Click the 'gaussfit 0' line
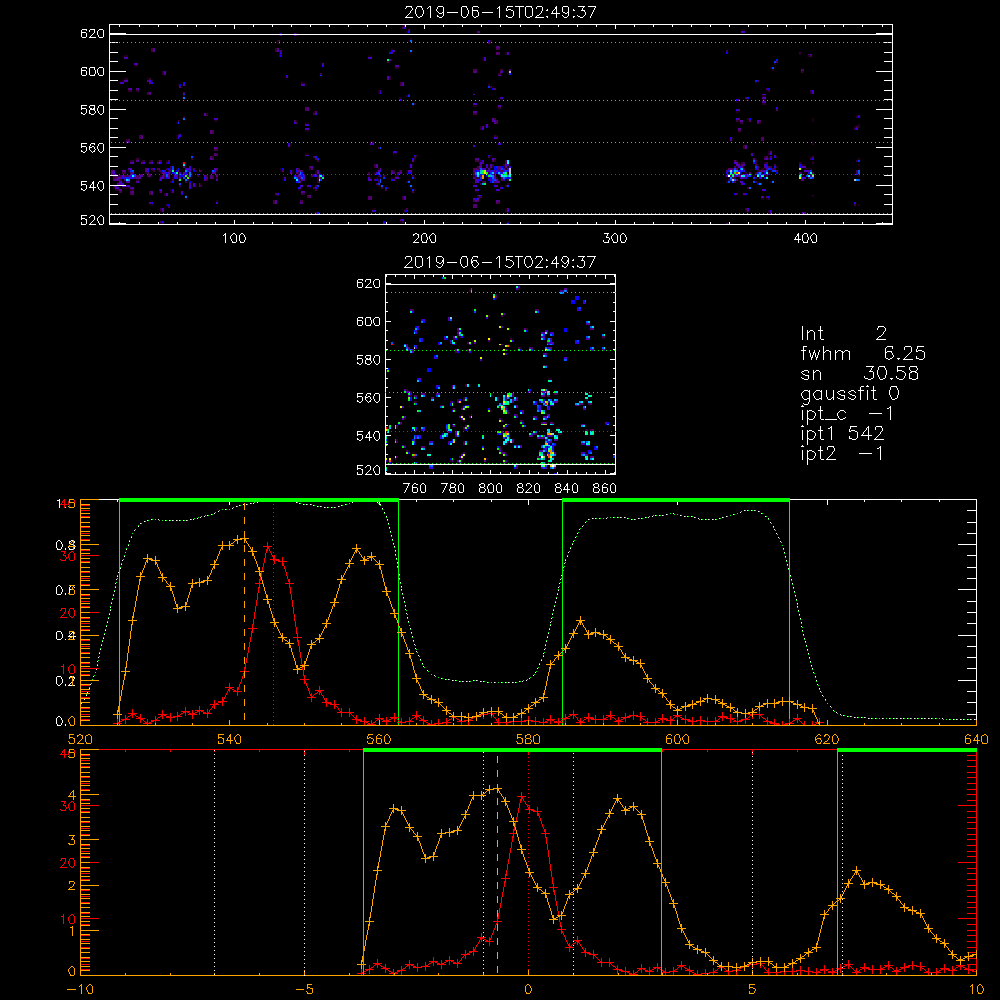This screenshot has height=1000, width=1000. click(850, 394)
